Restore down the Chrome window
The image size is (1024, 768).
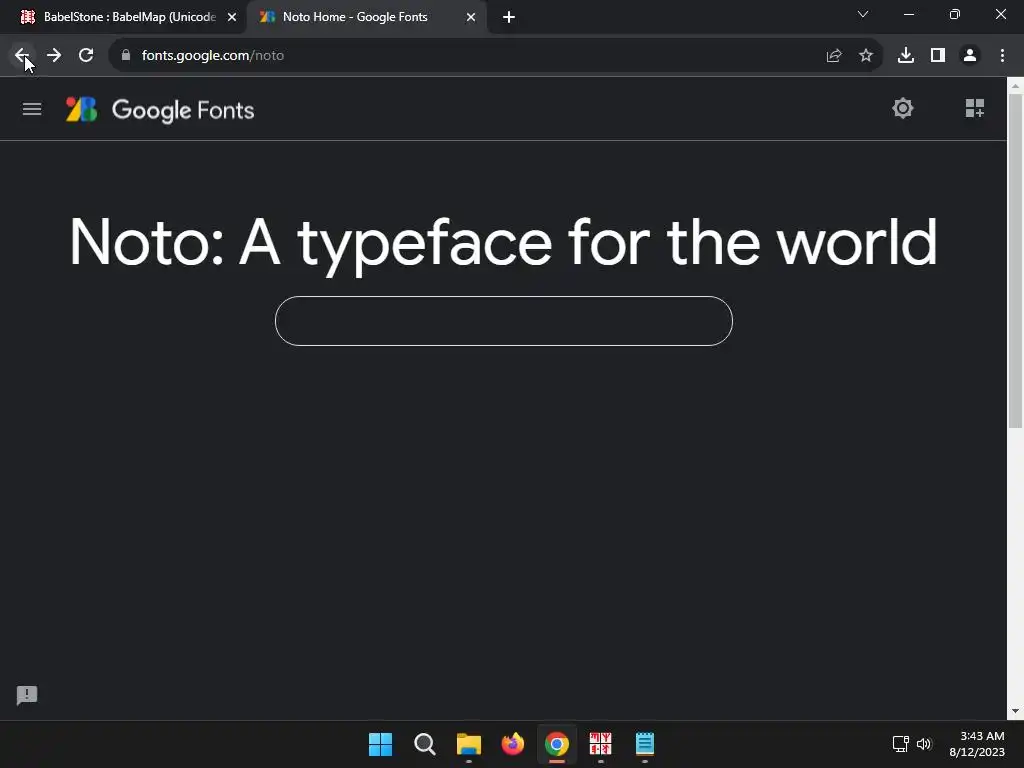[955, 14]
